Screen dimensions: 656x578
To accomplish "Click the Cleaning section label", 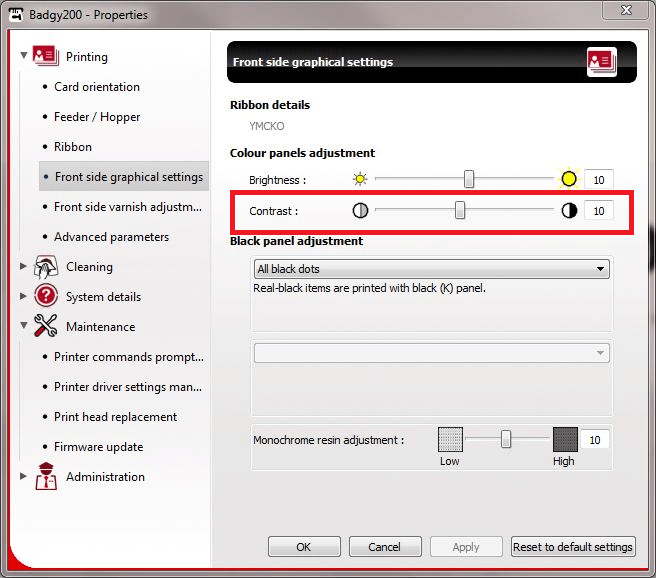I will pos(89,267).
